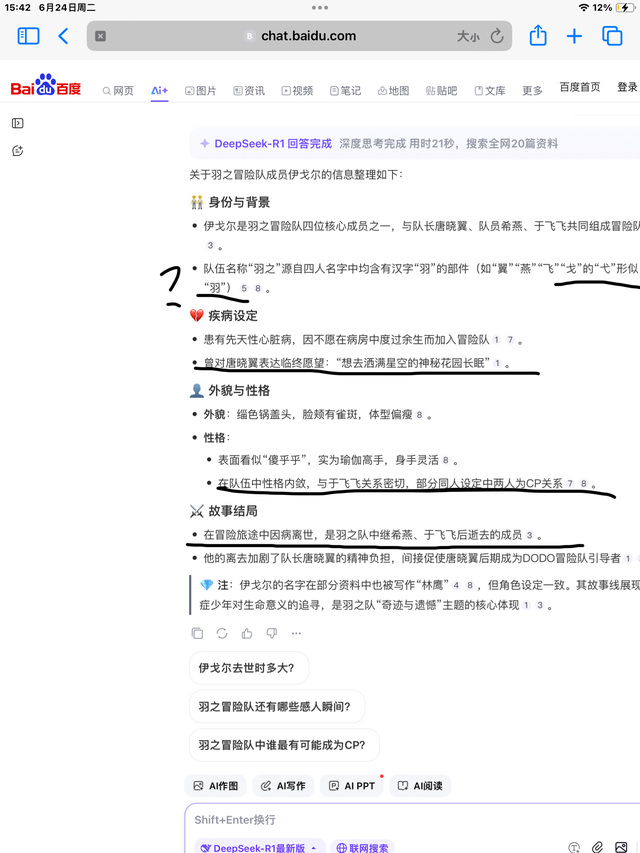Expand the DeepSeek-R1最新版 model dropdown
640x853 pixels.
pos(259,847)
